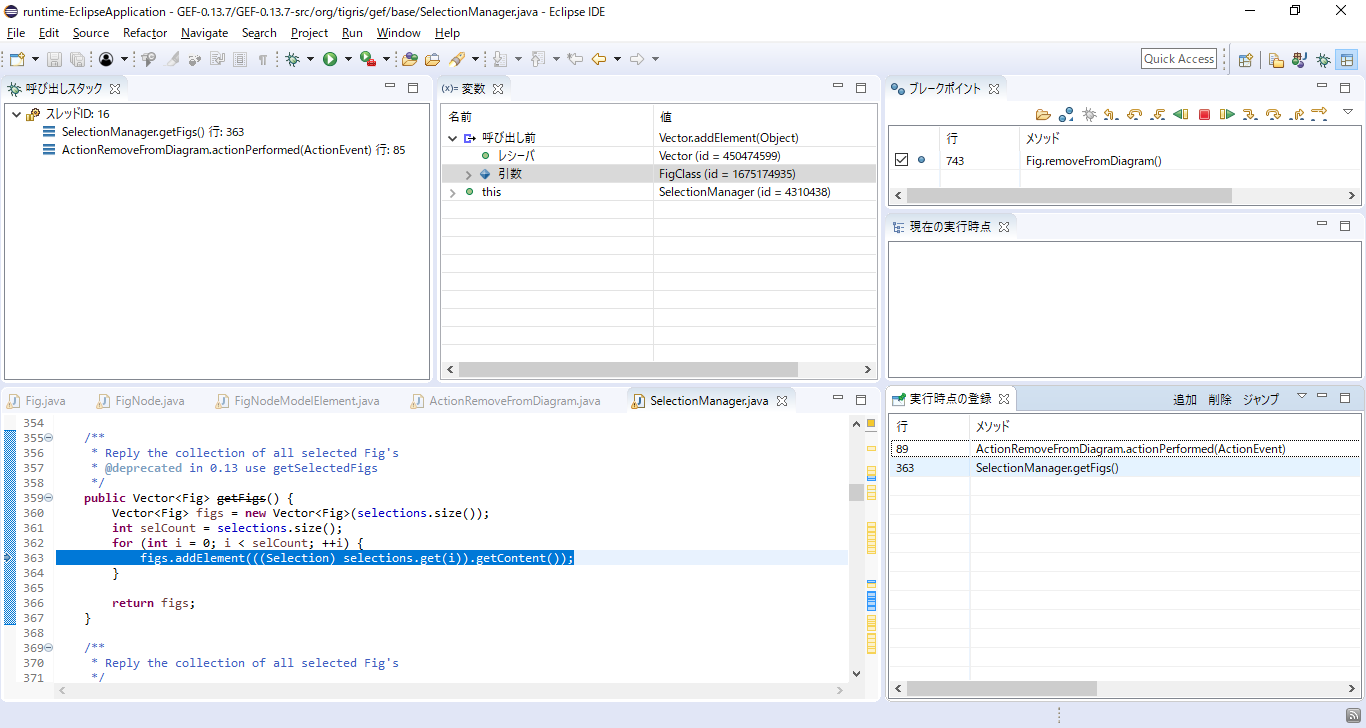Click the Open Type folder icon
The width and height of the screenshot is (1366, 728).
click(409, 59)
